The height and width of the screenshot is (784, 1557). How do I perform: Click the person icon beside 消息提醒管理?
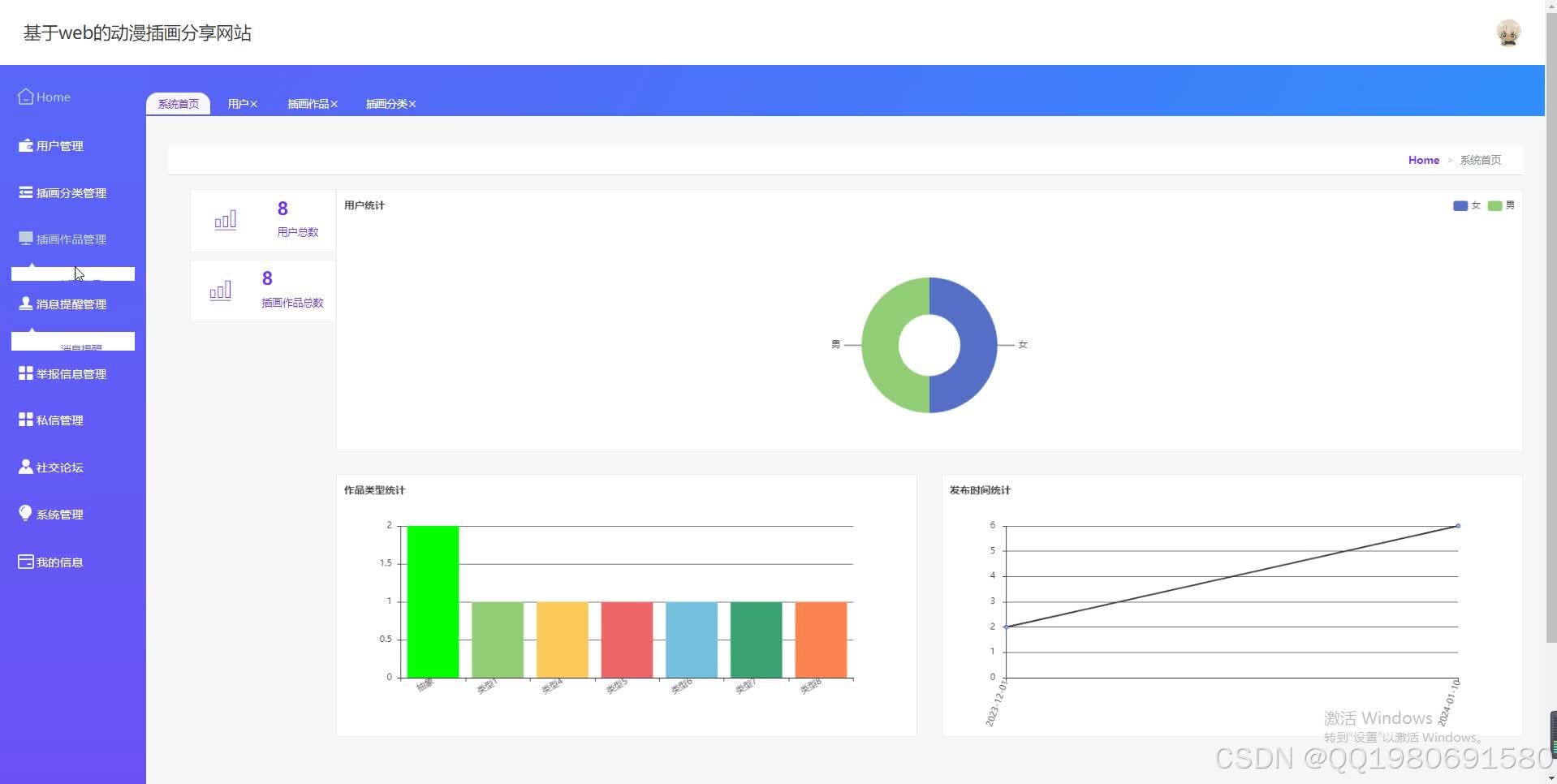tap(25, 304)
